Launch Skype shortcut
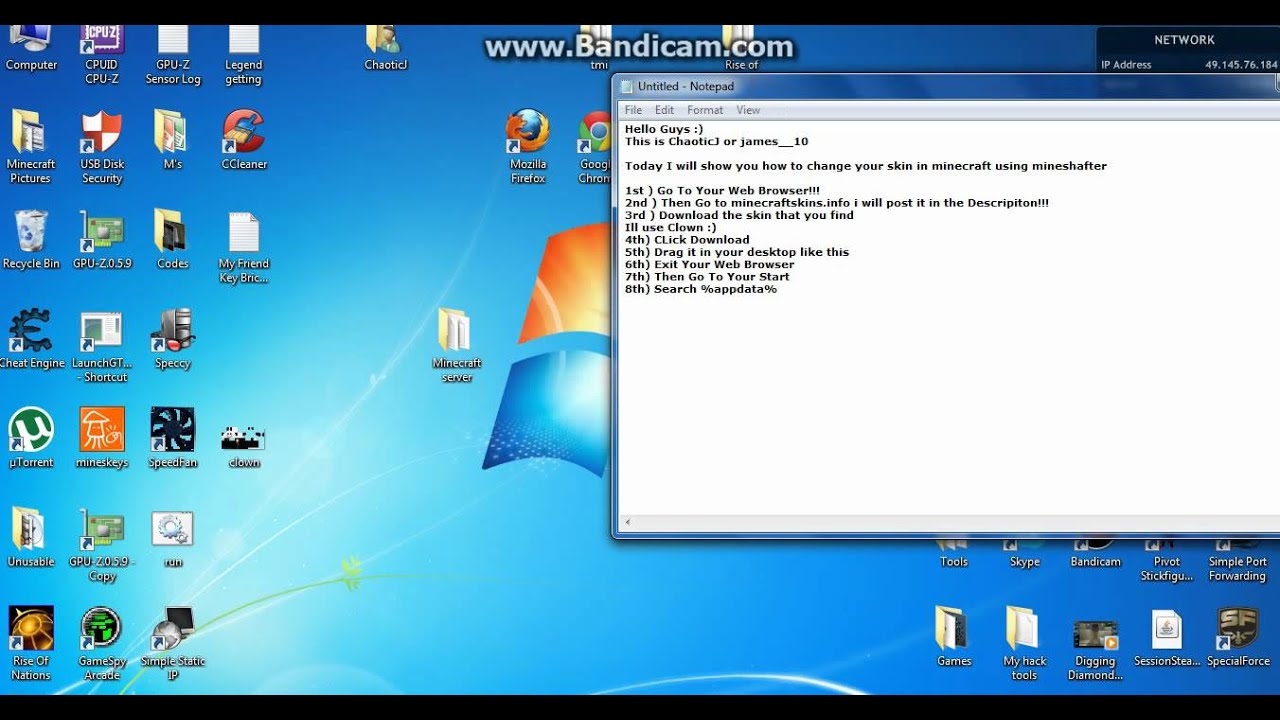Viewport: 1280px width, 720px height. click(x=1024, y=554)
